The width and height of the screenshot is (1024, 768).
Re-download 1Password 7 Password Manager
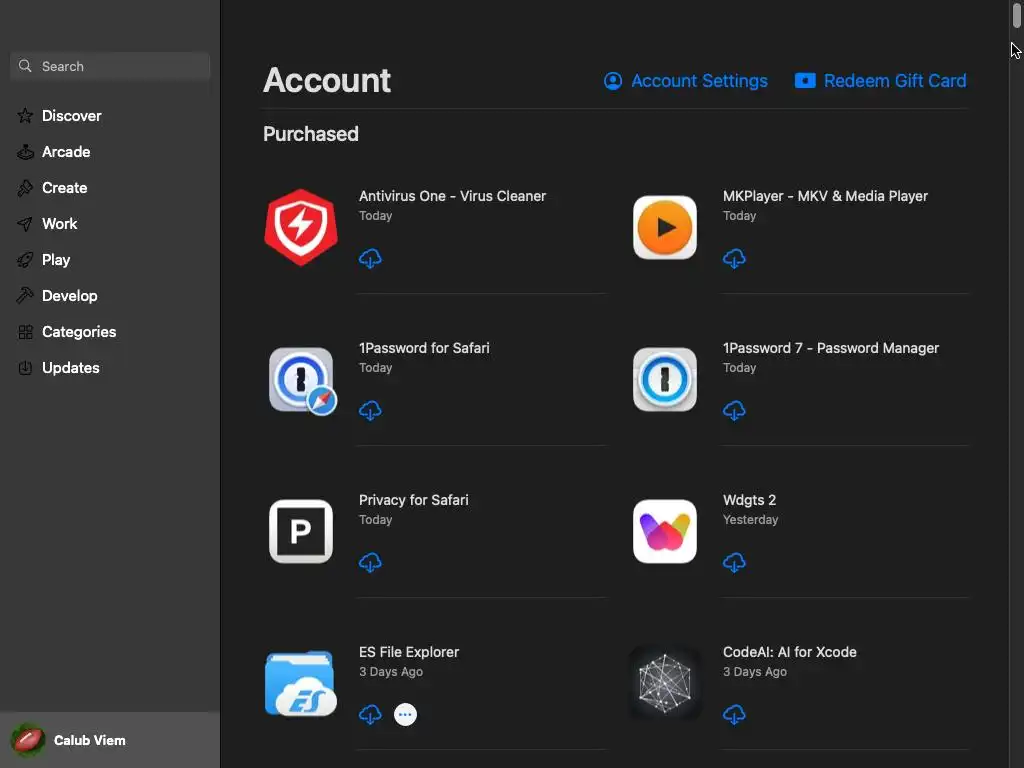click(x=734, y=411)
